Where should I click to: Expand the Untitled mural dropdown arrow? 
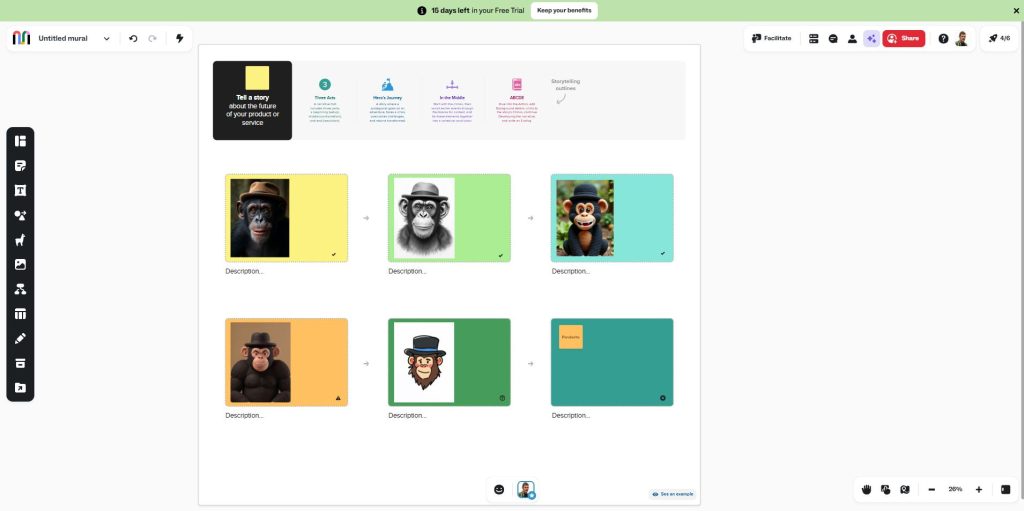coord(107,38)
